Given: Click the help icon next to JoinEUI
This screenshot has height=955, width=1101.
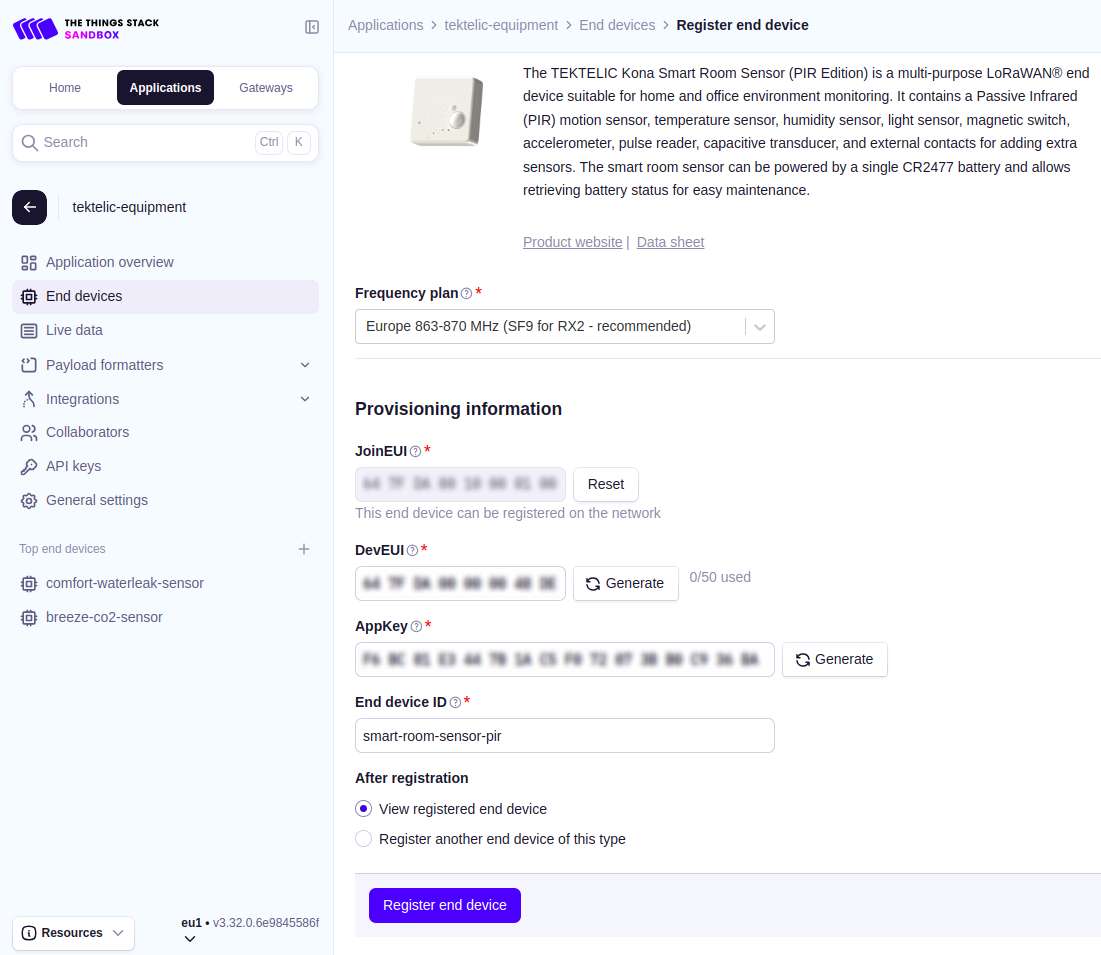Looking at the screenshot, I should (x=415, y=451).
